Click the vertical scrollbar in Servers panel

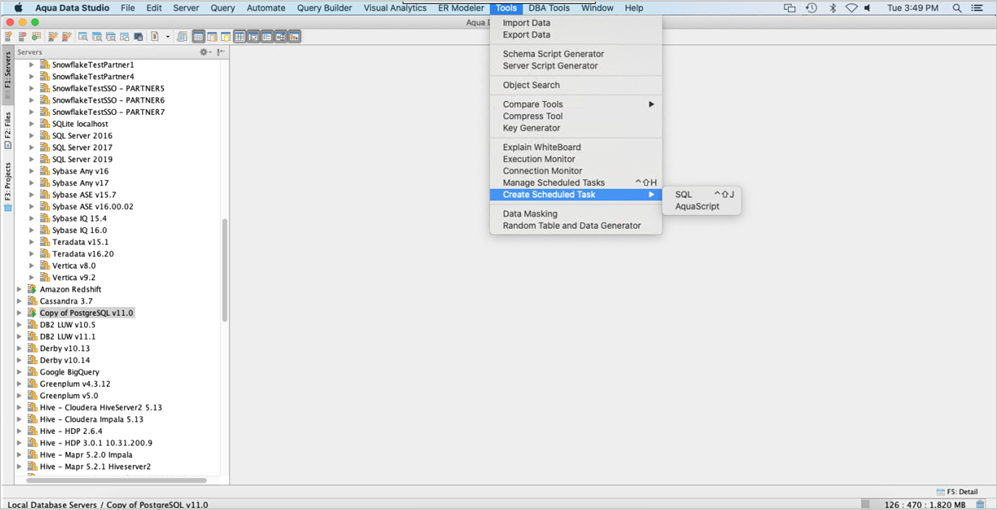(x=224, y=270)
